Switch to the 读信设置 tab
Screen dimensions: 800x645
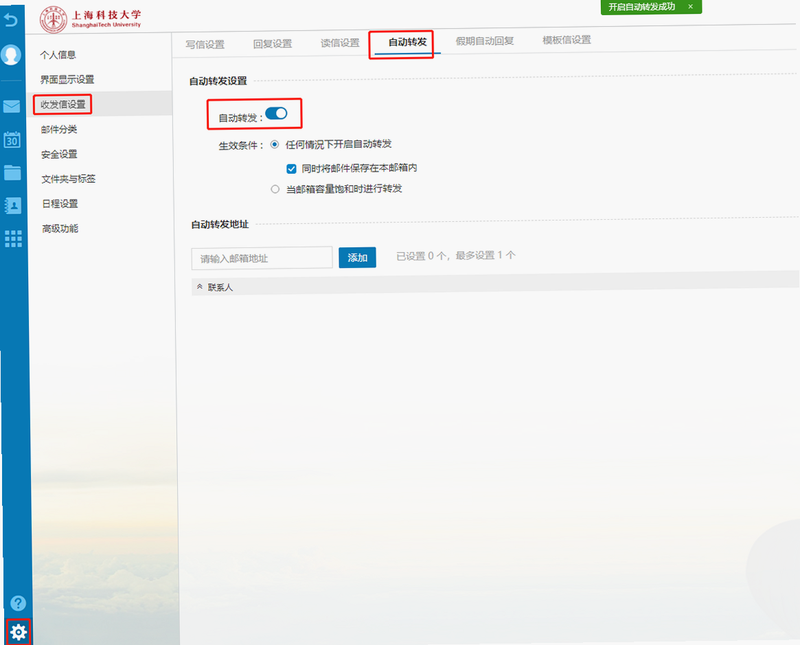pos(340,43)
